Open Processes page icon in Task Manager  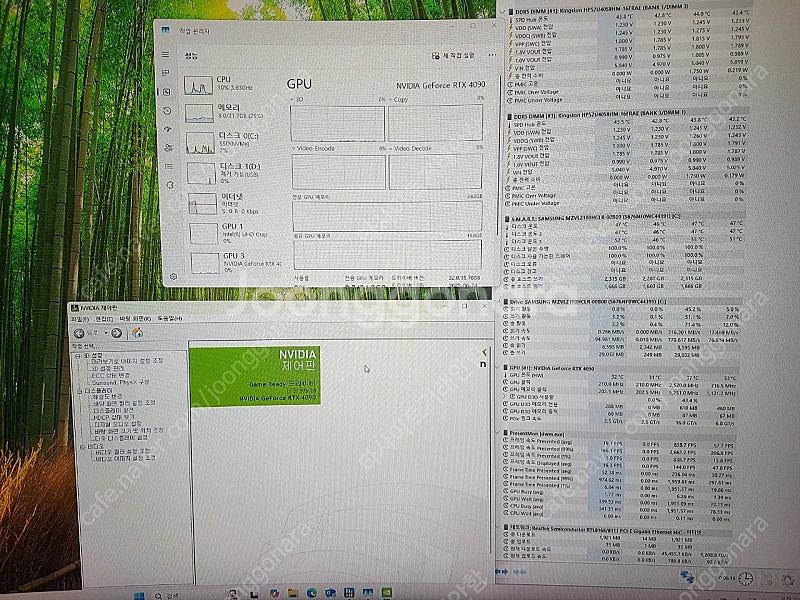166,73
